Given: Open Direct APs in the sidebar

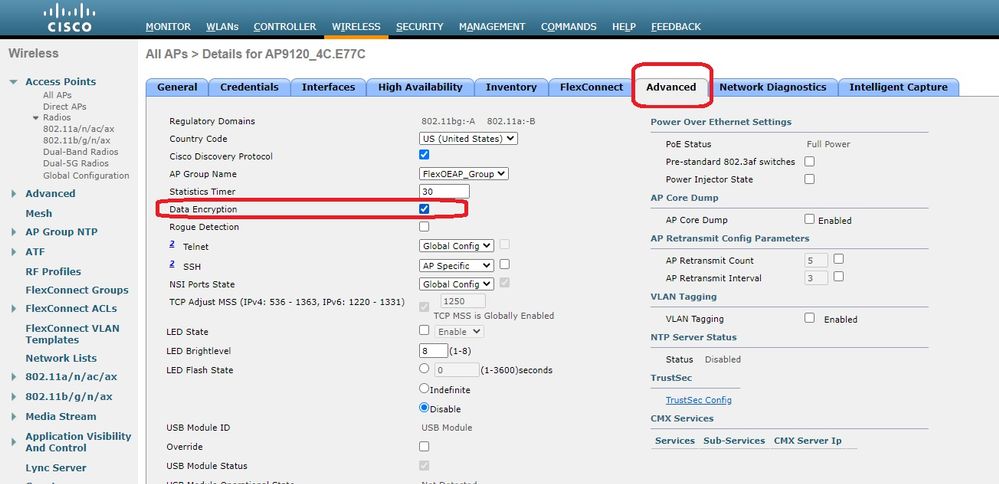Looking at the screenshot, I should click(x=64, y=106).
